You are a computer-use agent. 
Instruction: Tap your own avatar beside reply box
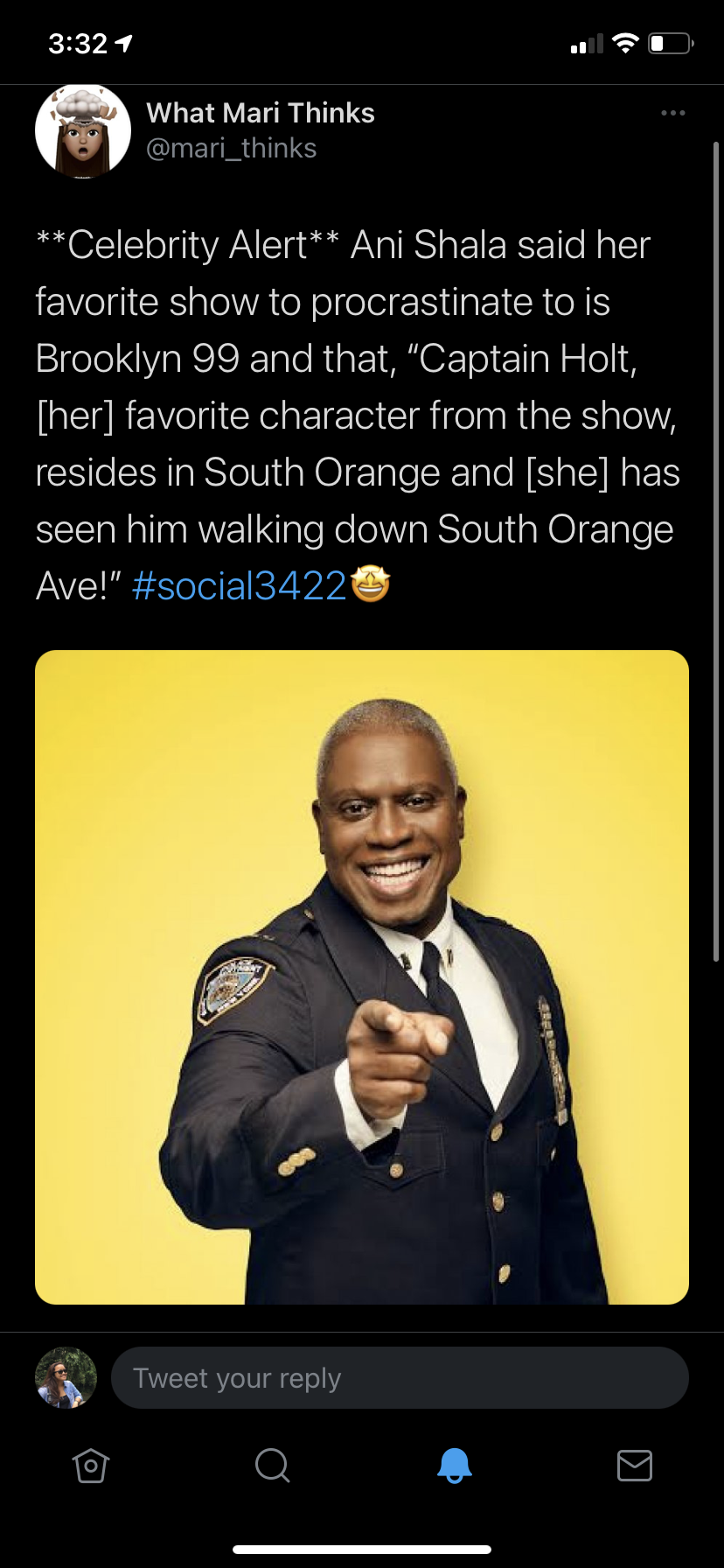(x=66, y=1377)
